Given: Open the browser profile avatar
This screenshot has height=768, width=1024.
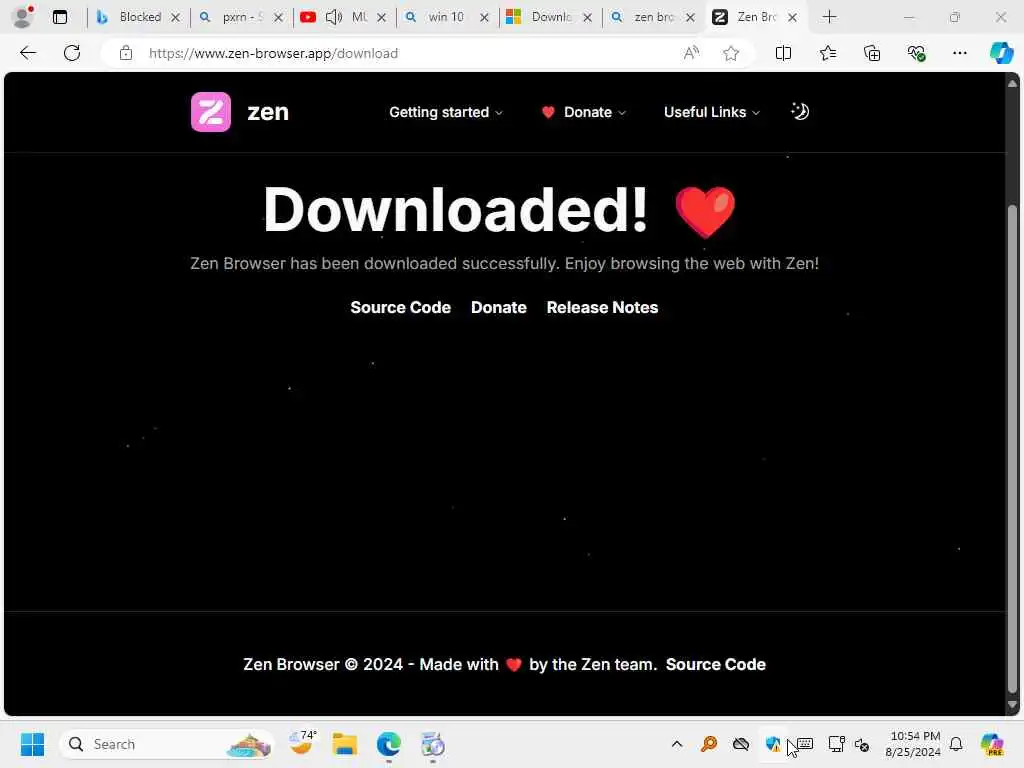Looking at the screenshot, I should pyautogui.click(x=23, y=17).
